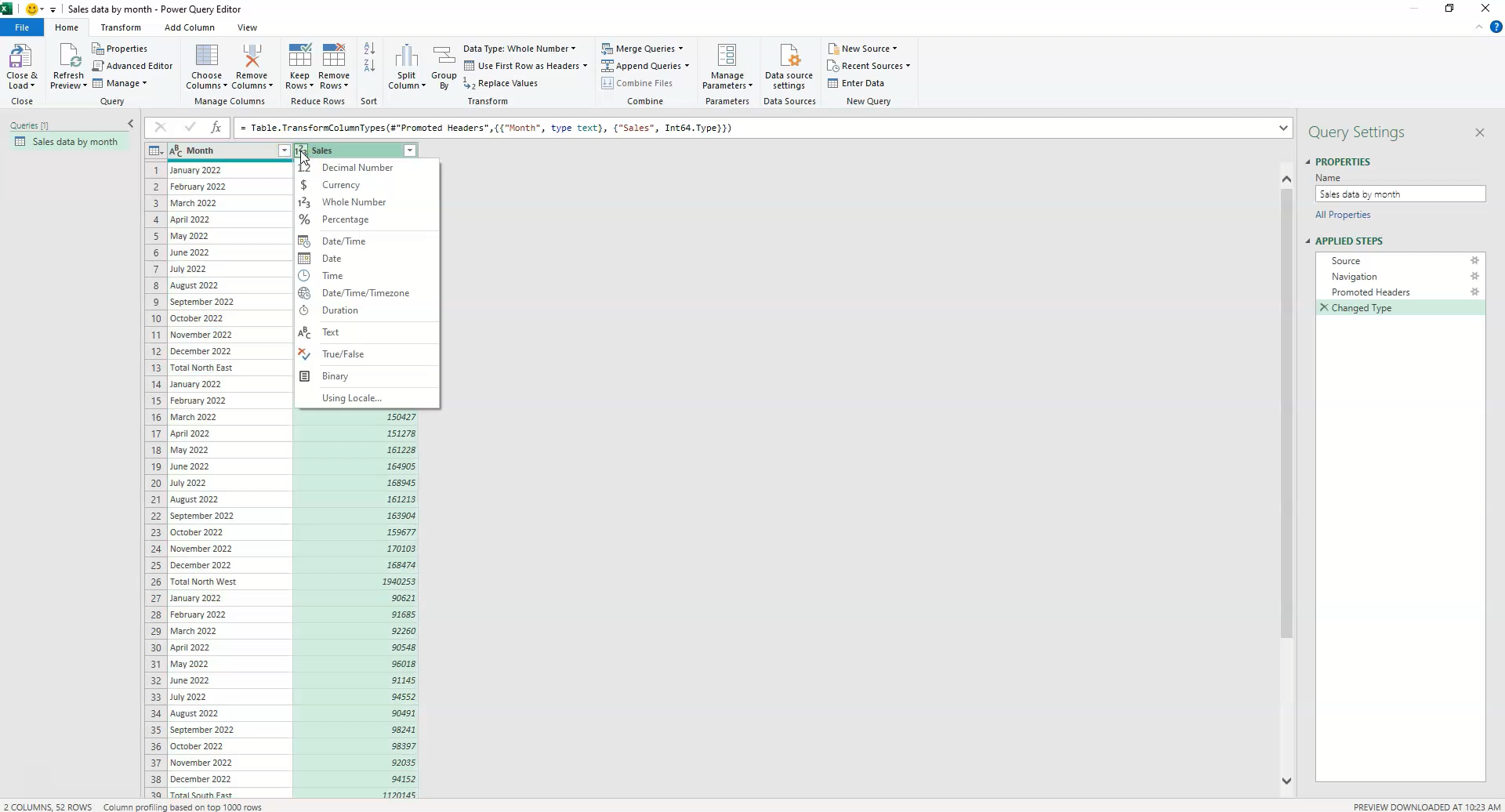Viewport: 1505px width, 812px height.
Task: Click the All Properties link
Action: [x=1343, y=214]
